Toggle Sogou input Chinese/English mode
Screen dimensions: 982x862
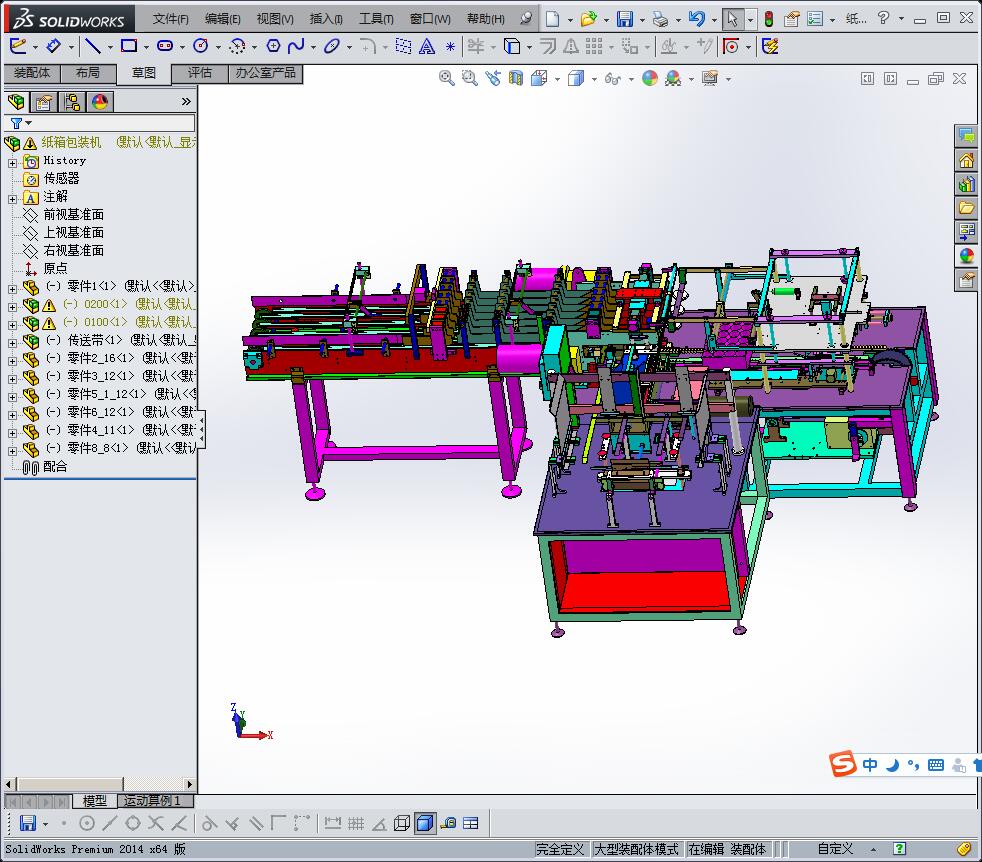(x=870, y=765)
